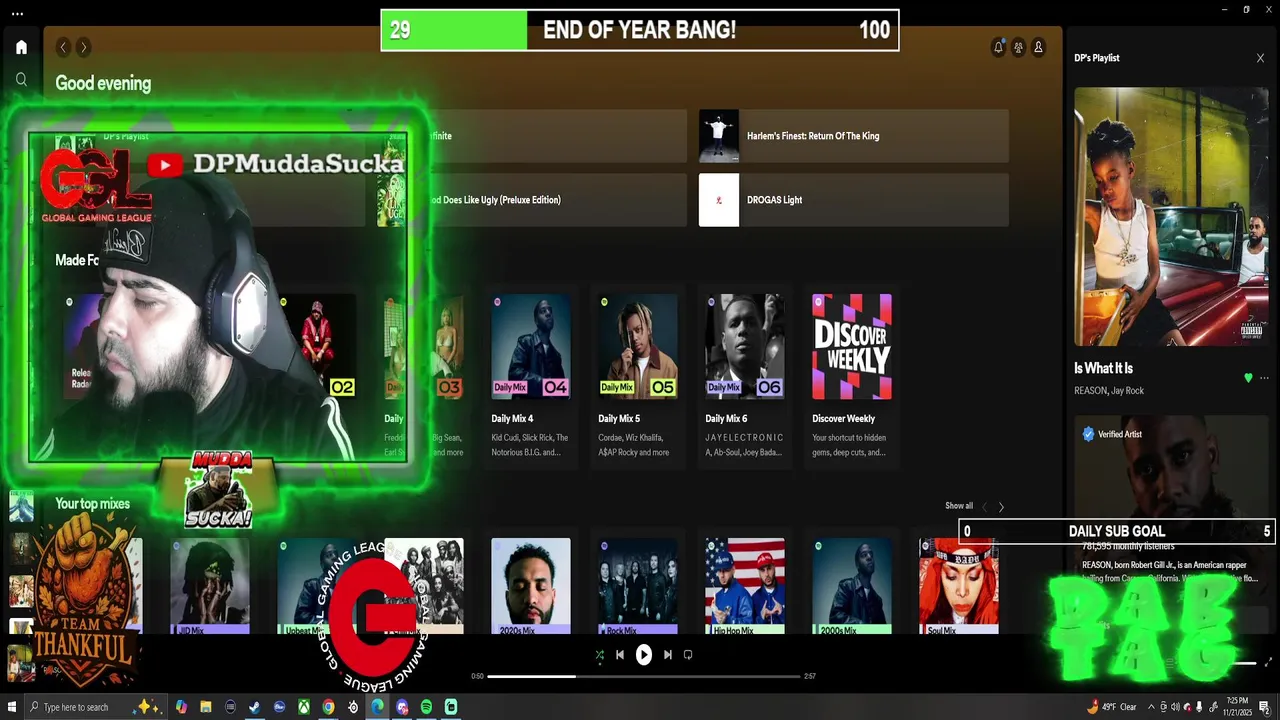Open the 2020s Mix card
Image resolution: width=1280 pixels, height=720 pixels.
click(x=531, y=586)
